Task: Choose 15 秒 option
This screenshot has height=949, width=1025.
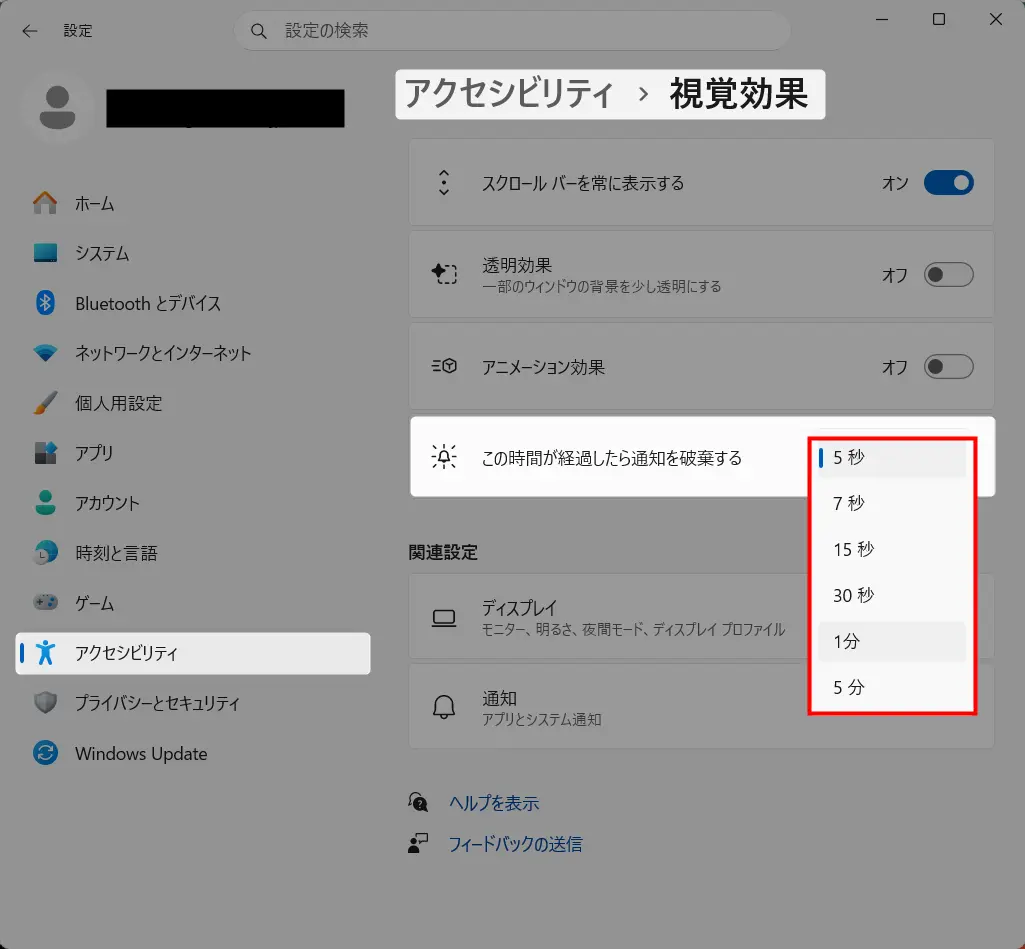Action: [892, 549]
